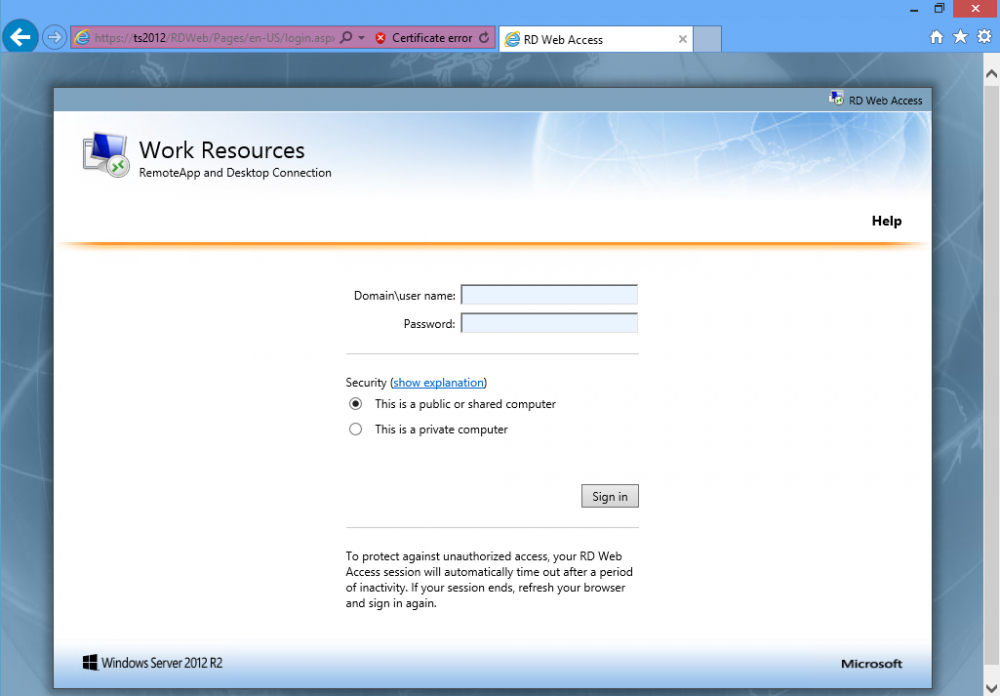Click the Windows Server 2012 R2 logo
Screen dimensions: 1000x696
(152, 663)
